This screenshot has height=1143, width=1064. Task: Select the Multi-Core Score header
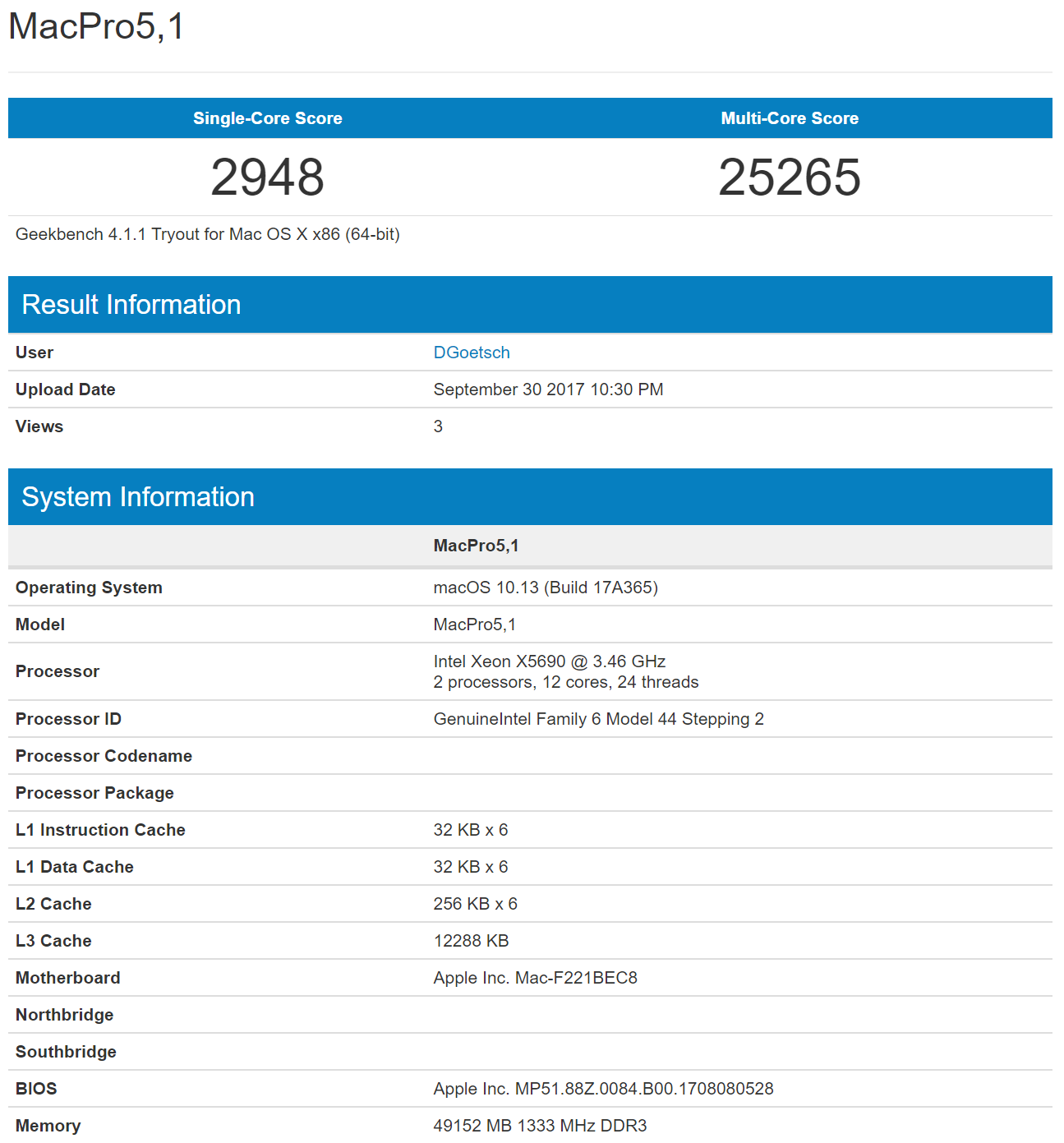click(790, 118)
